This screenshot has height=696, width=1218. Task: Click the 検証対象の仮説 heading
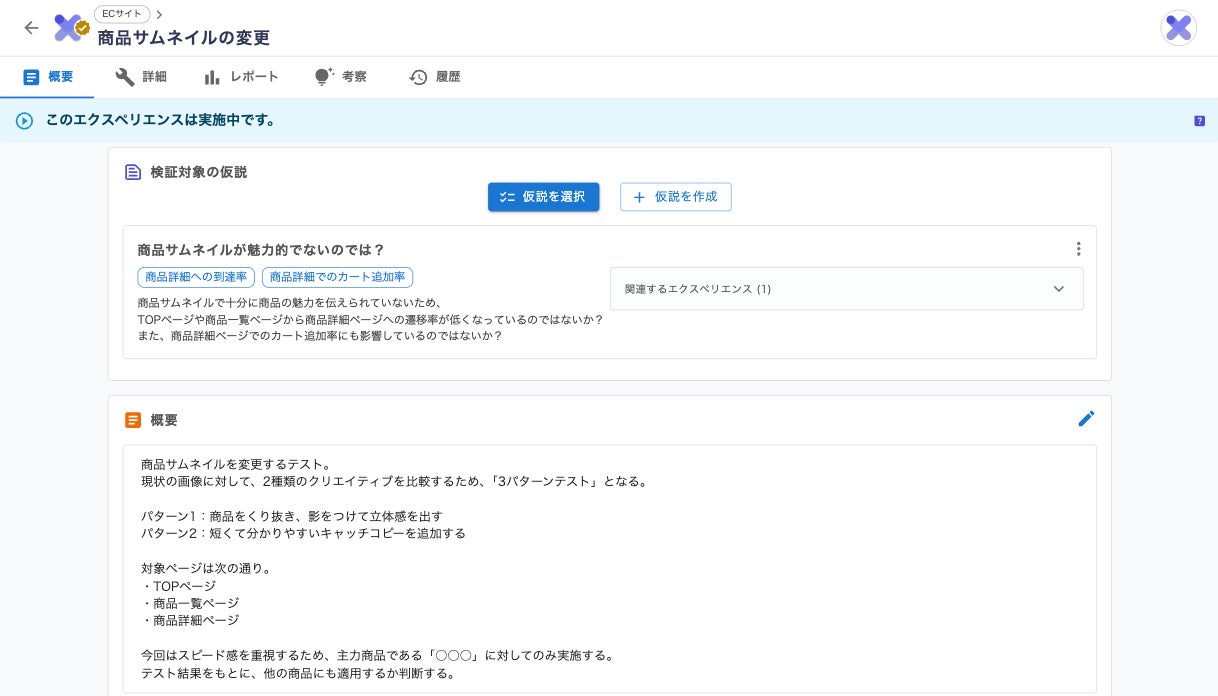[199, 172]
